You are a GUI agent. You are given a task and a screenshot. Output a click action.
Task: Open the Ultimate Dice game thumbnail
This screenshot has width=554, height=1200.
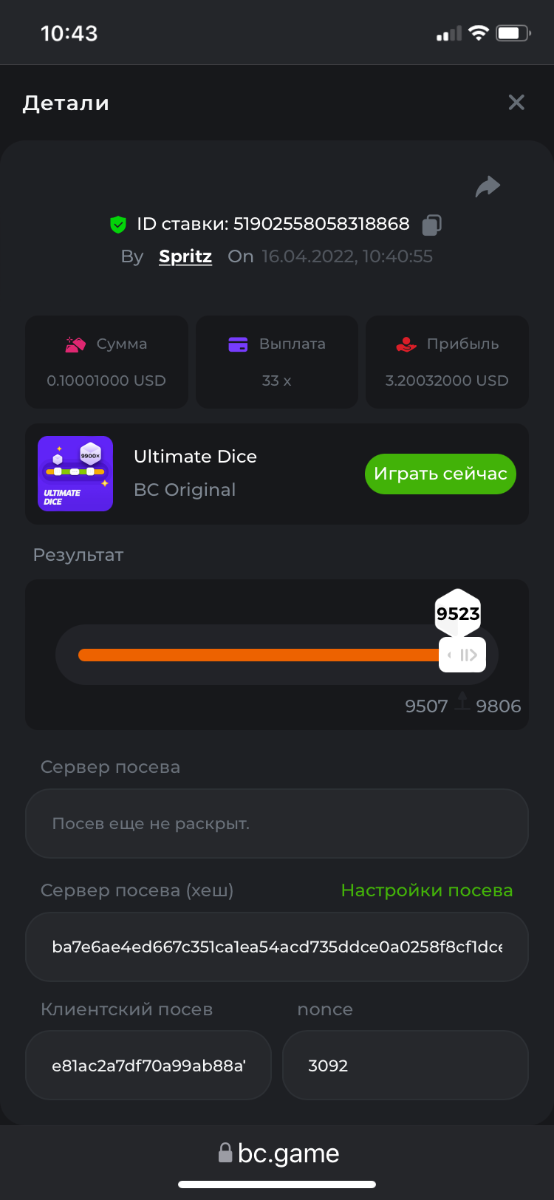(75, 474)
